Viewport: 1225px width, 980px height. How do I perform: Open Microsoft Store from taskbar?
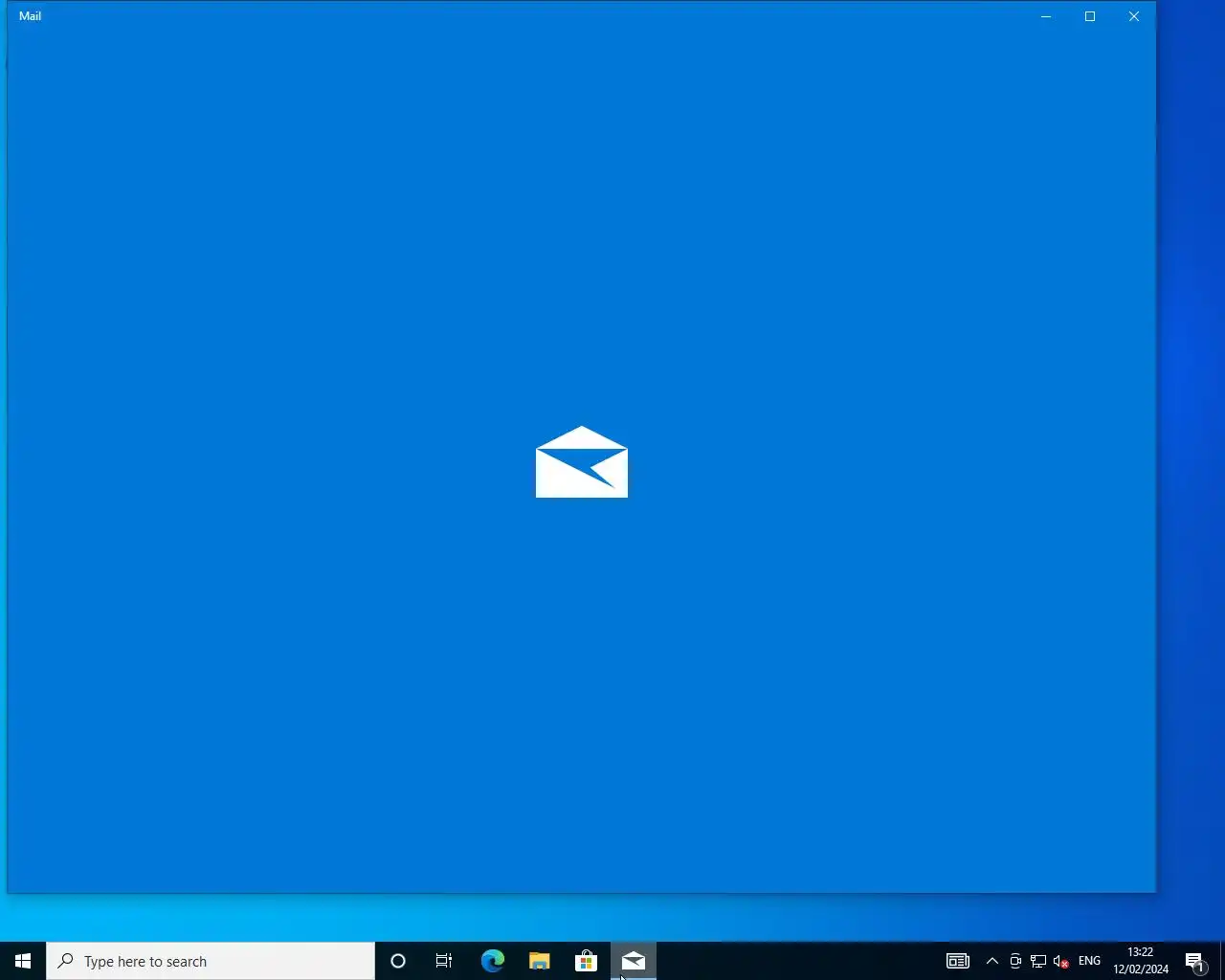586,961
